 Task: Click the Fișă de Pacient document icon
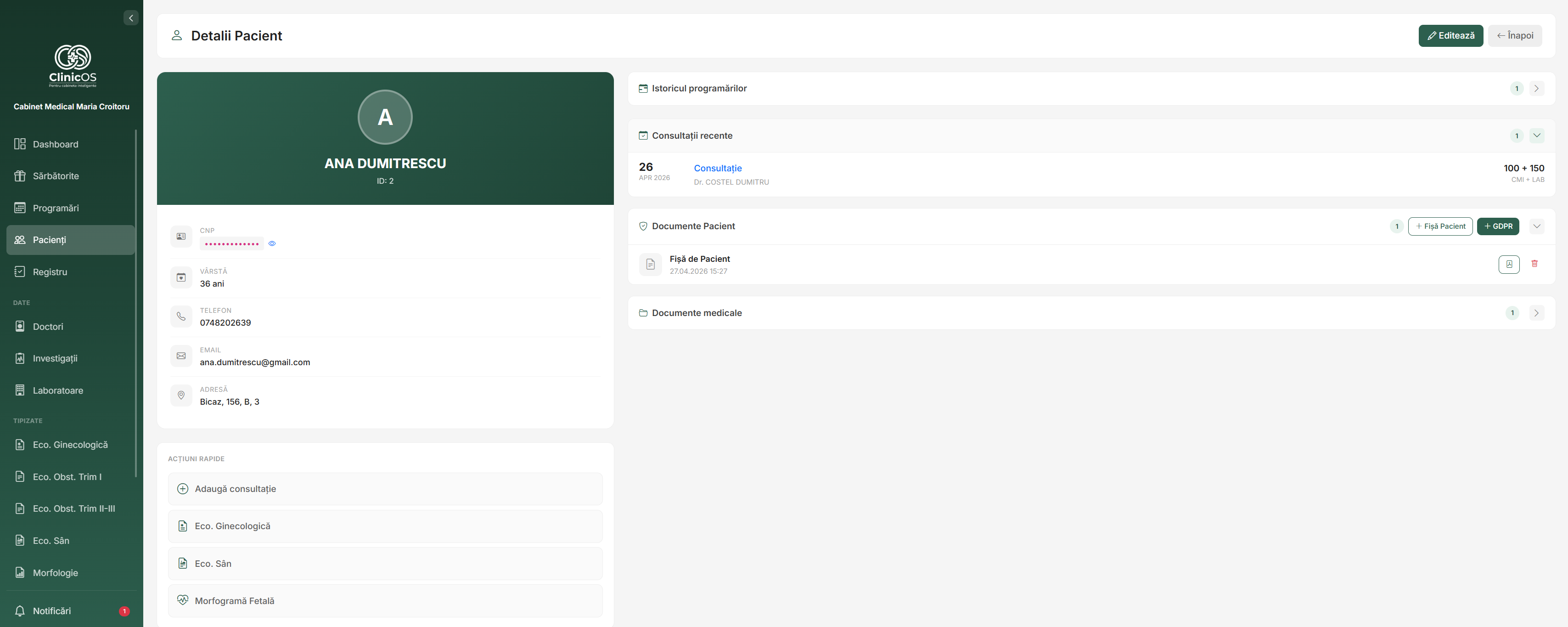(650, 264)
